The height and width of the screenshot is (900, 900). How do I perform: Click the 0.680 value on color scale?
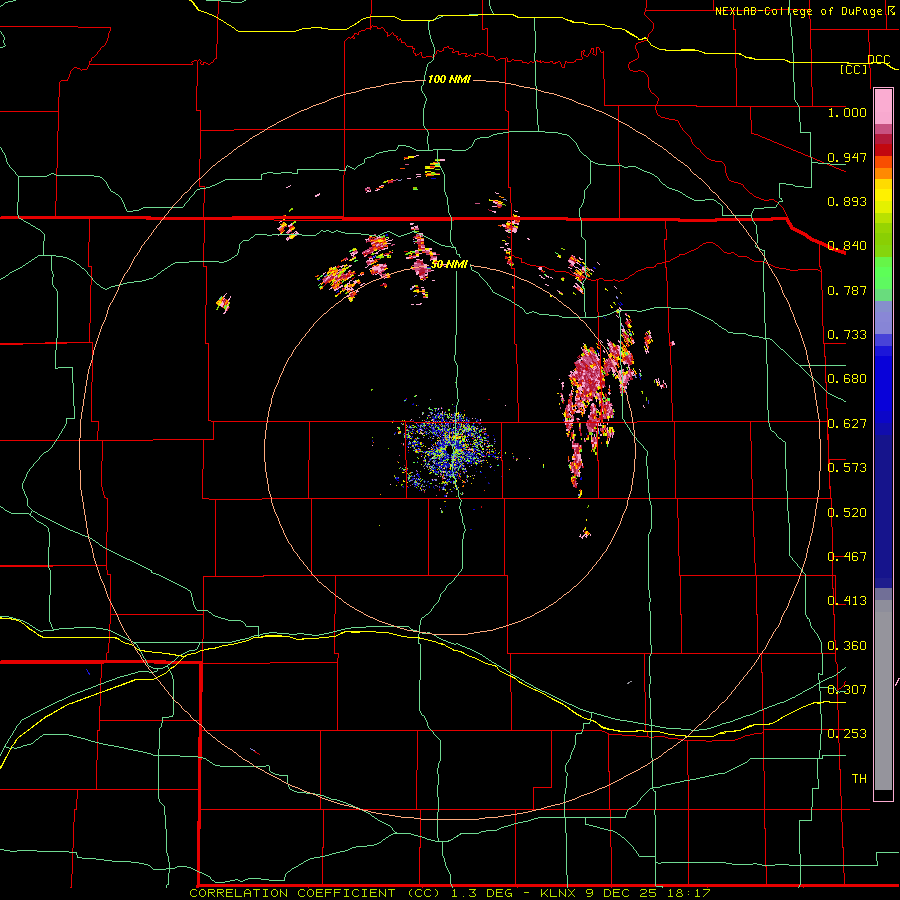(x=847, y=379)
